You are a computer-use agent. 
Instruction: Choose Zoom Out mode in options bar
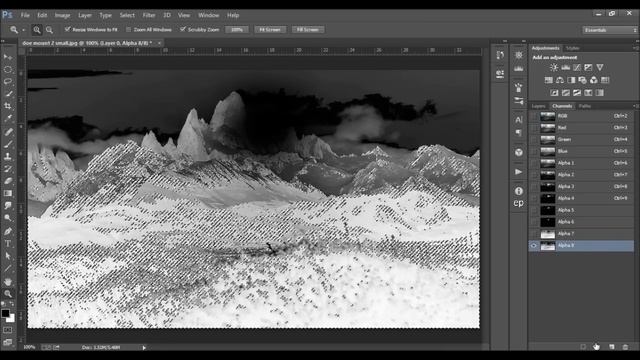tap(49, 30)
